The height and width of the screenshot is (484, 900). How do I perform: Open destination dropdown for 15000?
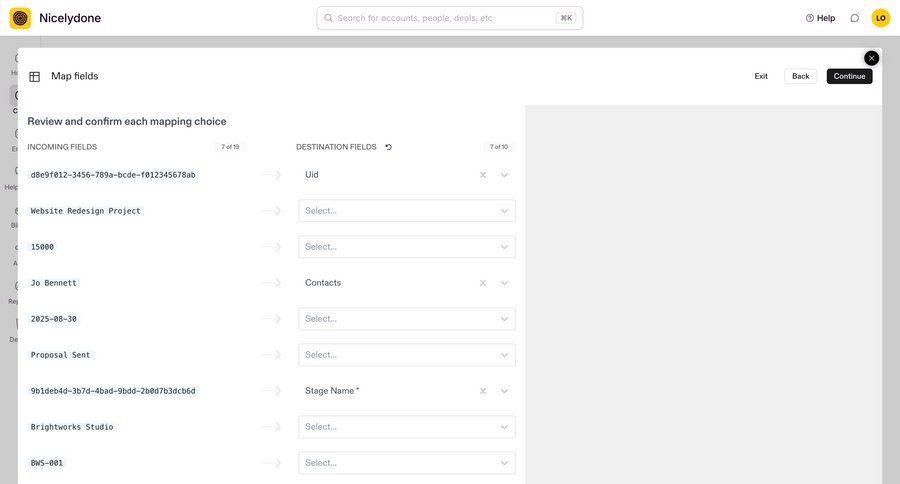coord(407,247)
